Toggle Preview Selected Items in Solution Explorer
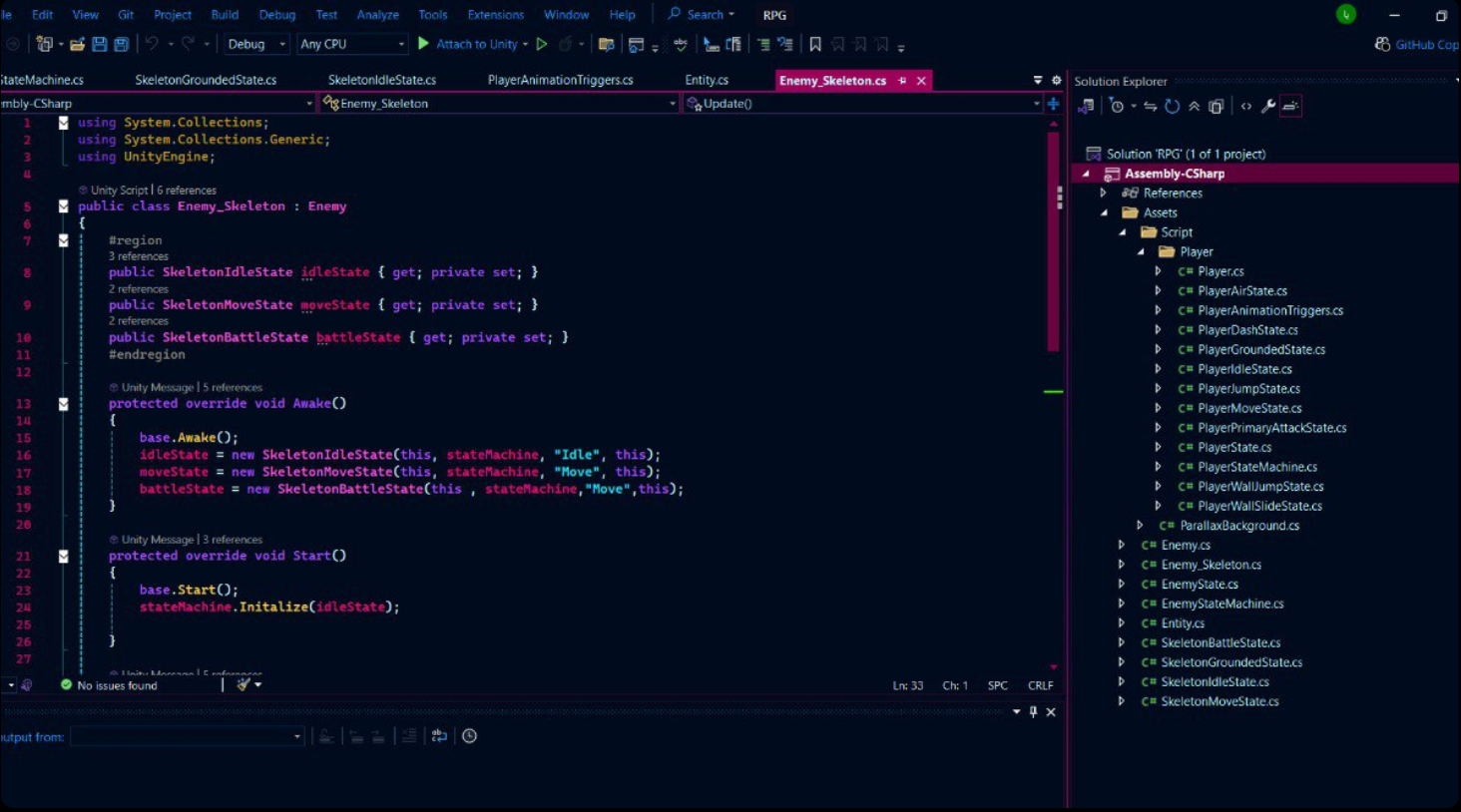Image resolution: width=1461 pixels, height=812 pixels. point(1290,106)
